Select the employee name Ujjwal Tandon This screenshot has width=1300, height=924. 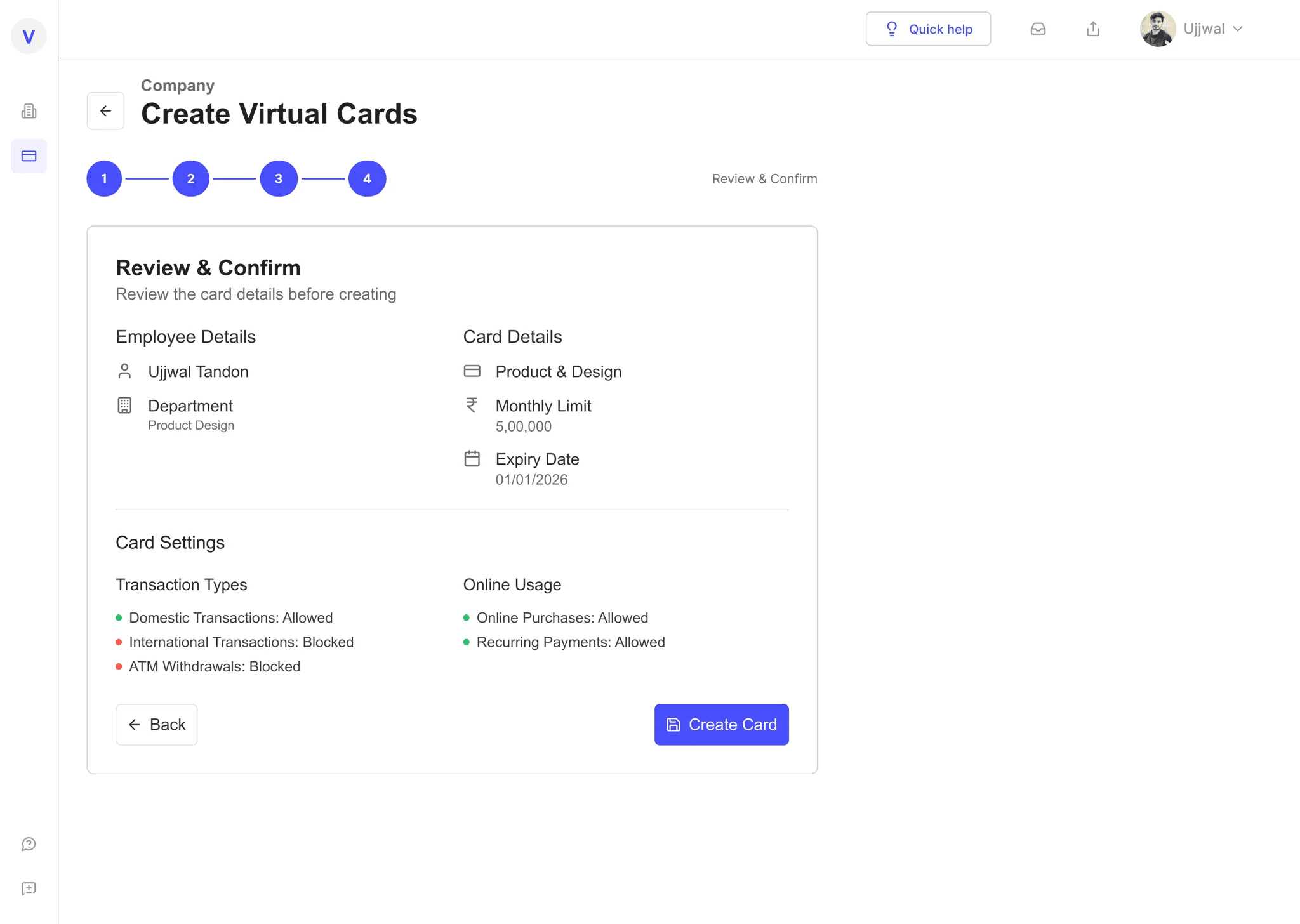coord(198,372)
